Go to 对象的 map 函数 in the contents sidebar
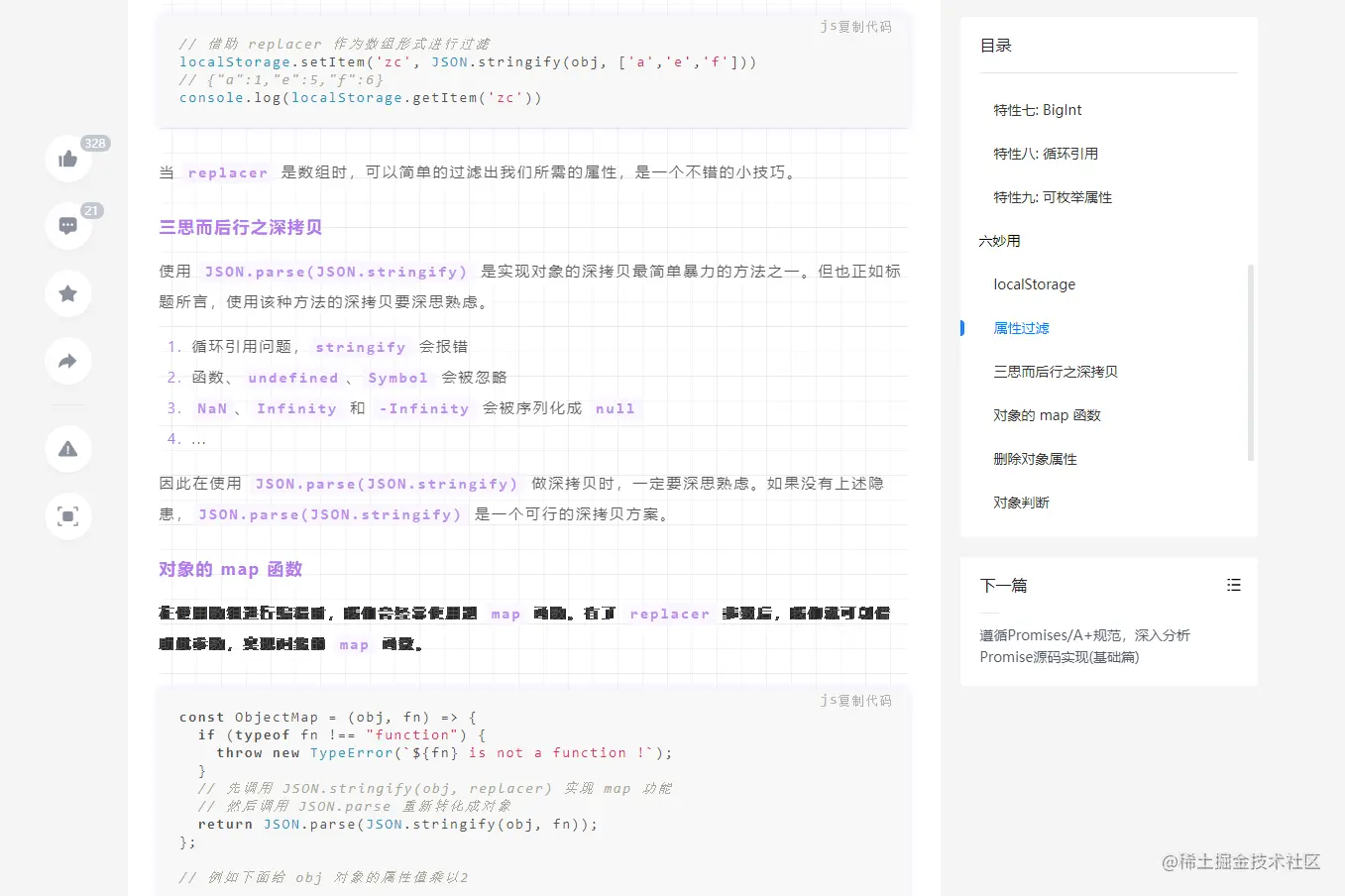The height and width of the screenshot is (896, 1345). [x=1047, y=415]
